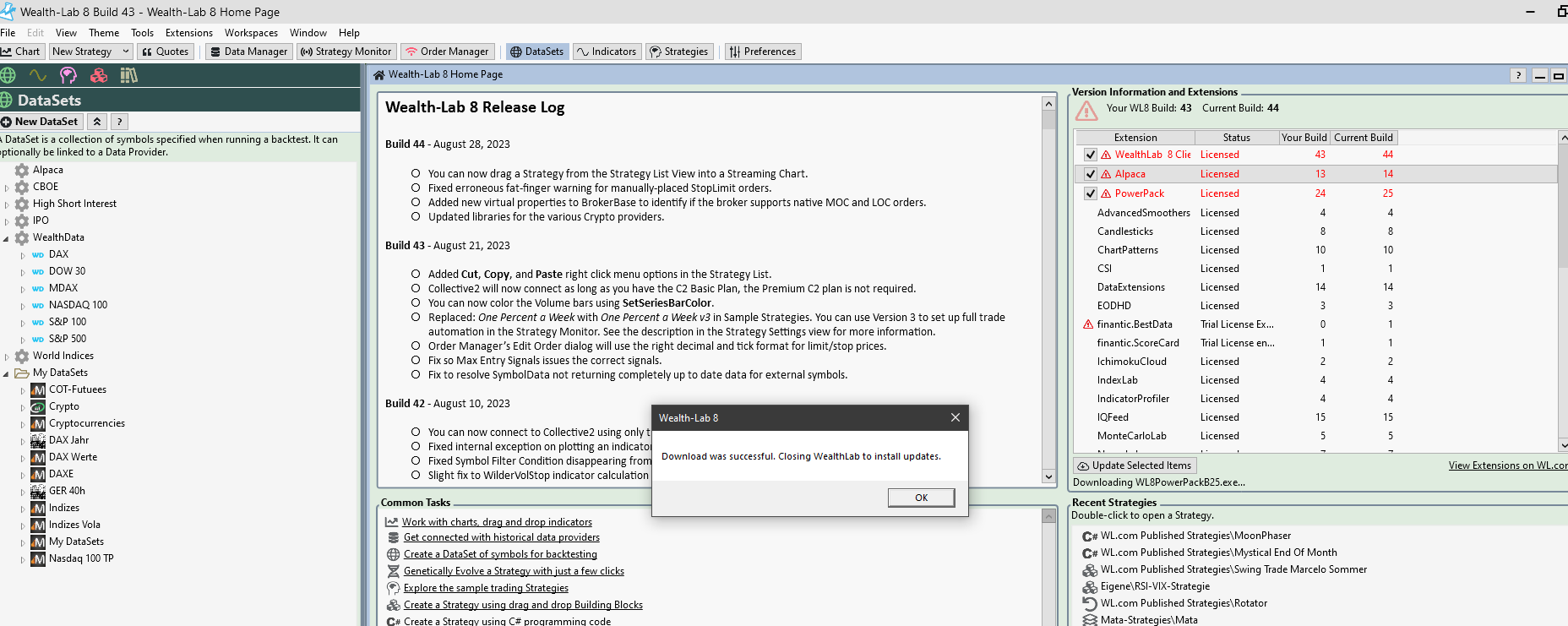Open the Tools menu
The image size is (1568, 626).
point(142,33)
